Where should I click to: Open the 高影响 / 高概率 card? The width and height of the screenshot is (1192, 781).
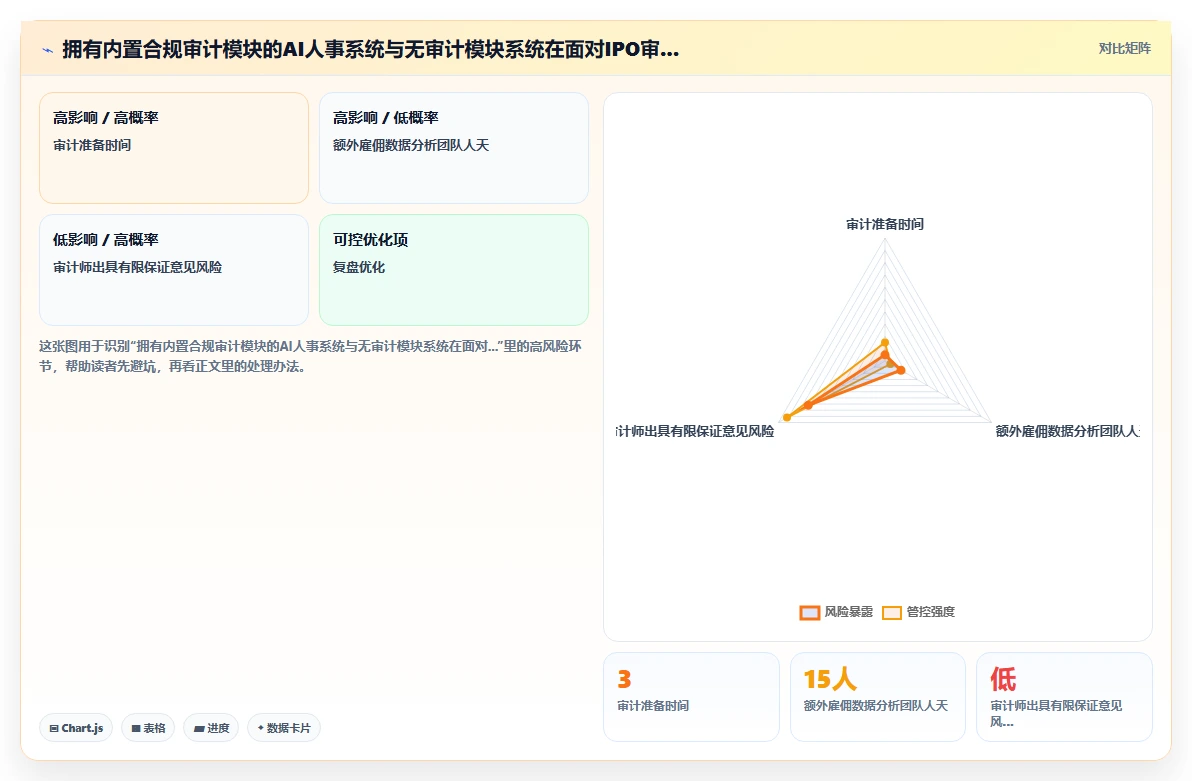point(174,148)
